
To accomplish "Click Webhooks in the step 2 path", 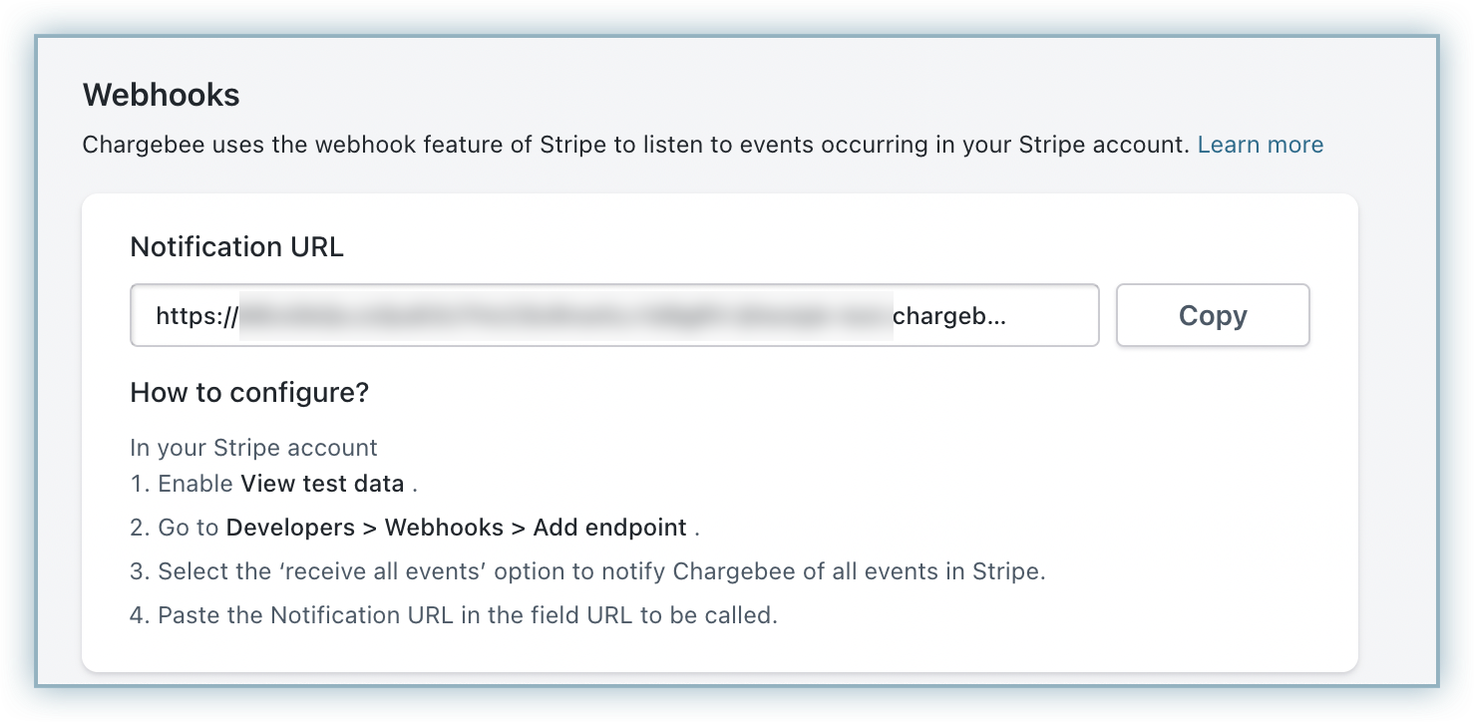I will (x=444, y=528).
